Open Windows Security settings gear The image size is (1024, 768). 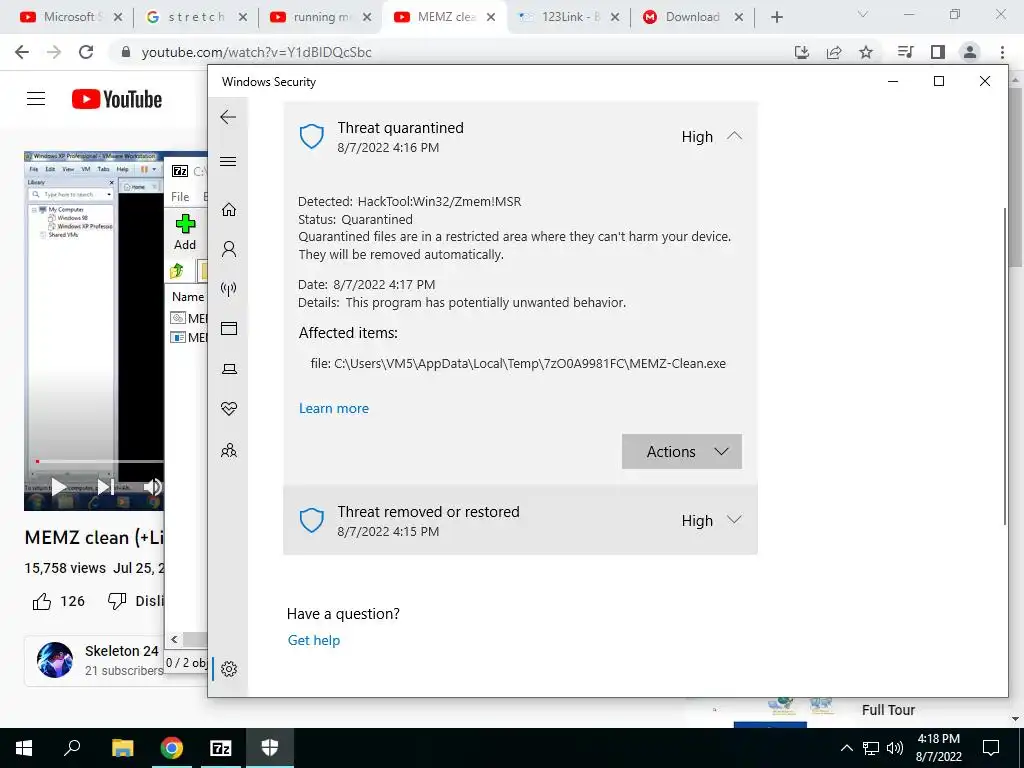pos(229,669)
